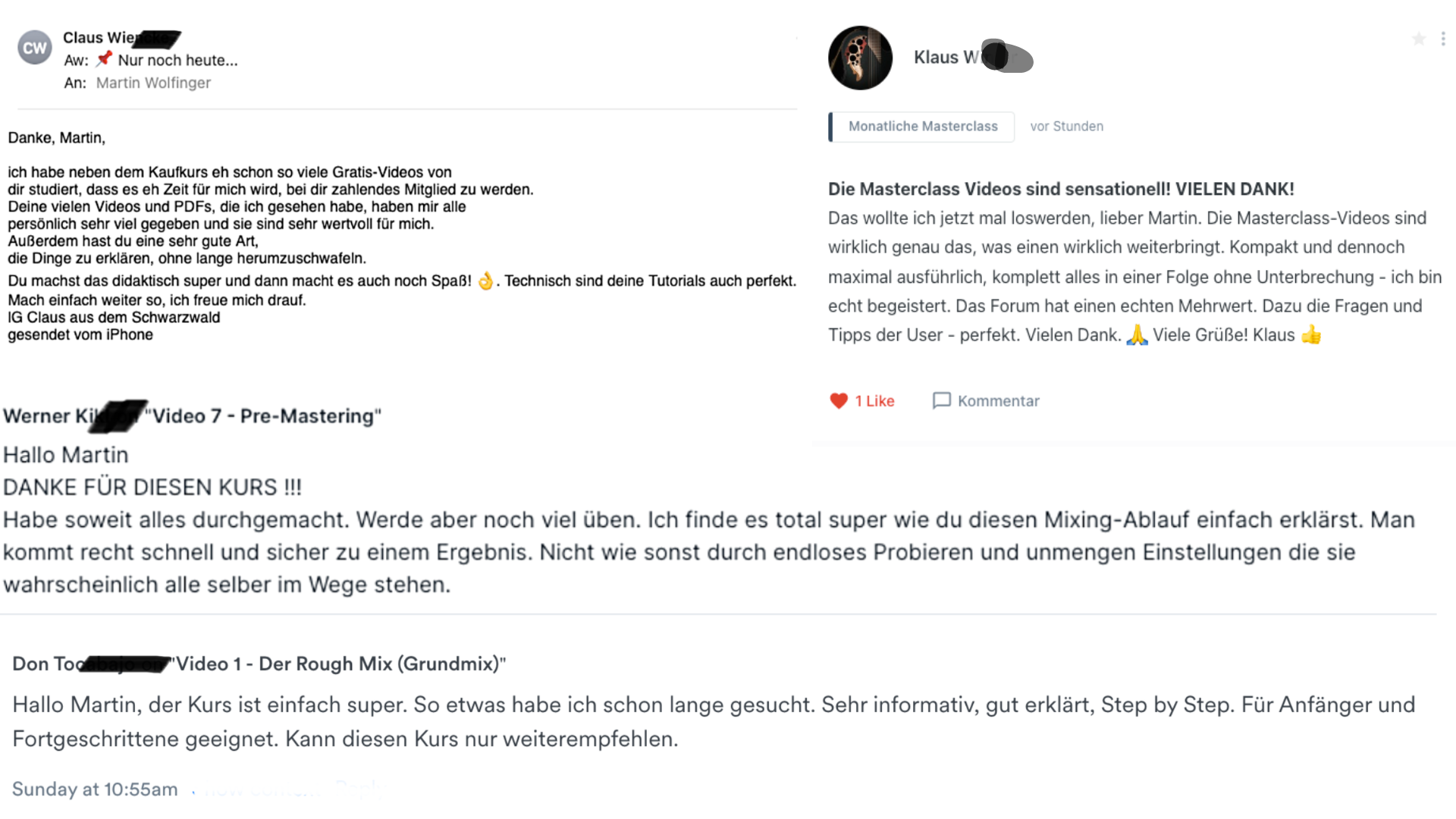Open the '1 Like' count
Image resolution: width=1456 pixels, height=819 pixels.
874,401
